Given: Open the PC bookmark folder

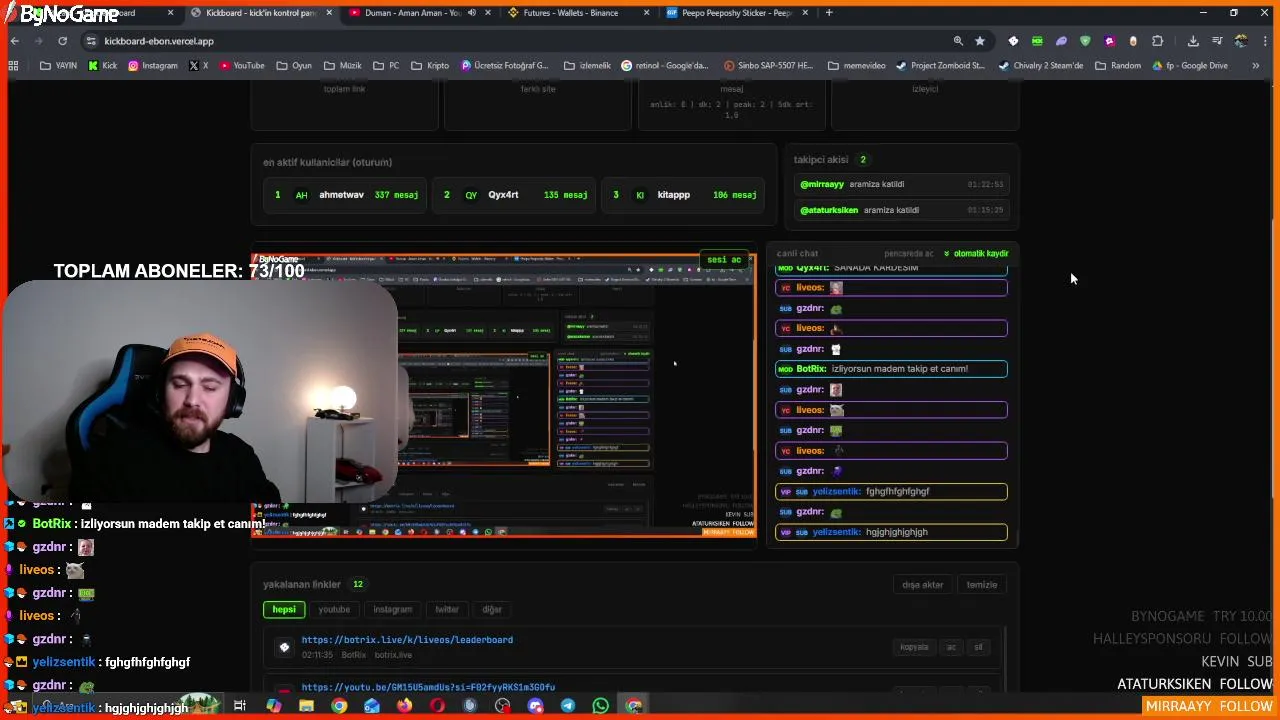Looking at the screenshot, I should point(386,66).
